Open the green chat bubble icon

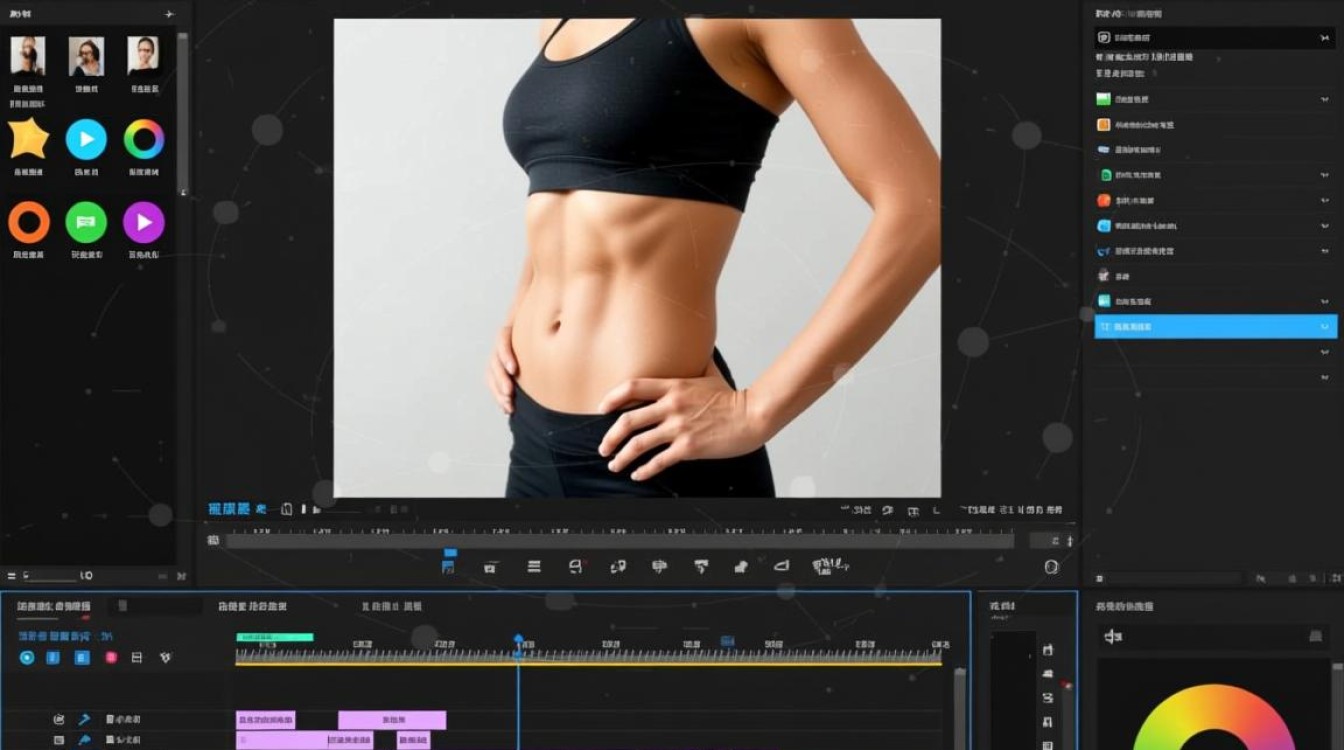click(86, 222)
